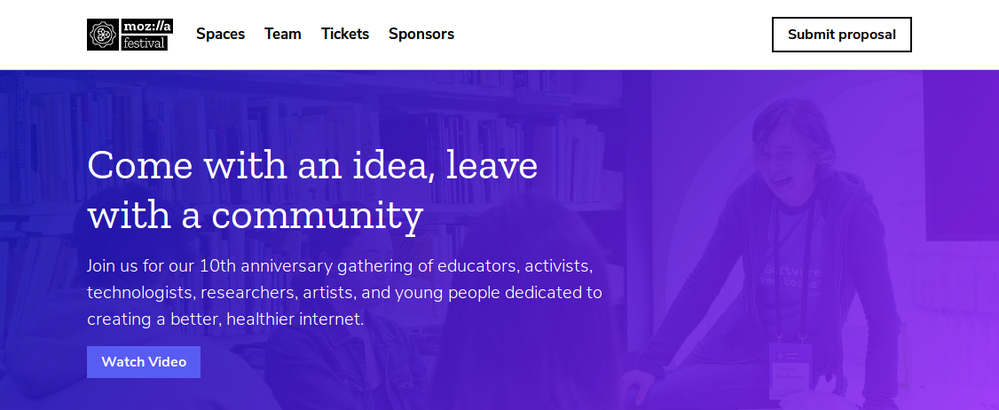Click the 'with a community' headline line
This screenshot has width=999, height=410.
click(x=255, y=215)
